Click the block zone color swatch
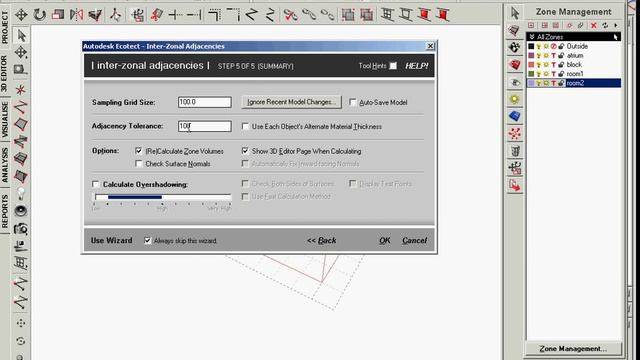The width and height of the screenshot is (640, 360). pos(531,64)
